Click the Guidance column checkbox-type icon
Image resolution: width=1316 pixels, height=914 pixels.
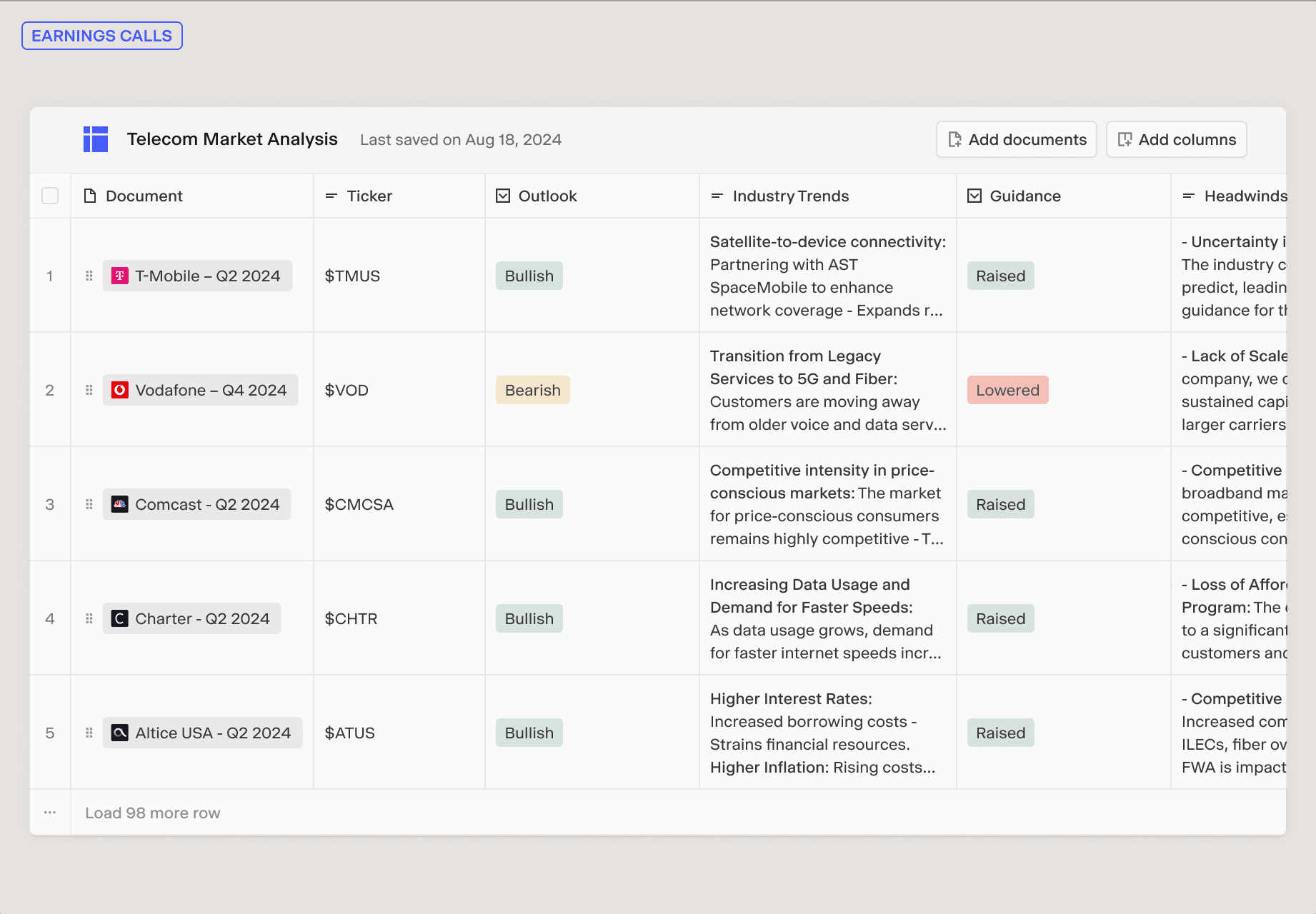(x=974, y=196)
